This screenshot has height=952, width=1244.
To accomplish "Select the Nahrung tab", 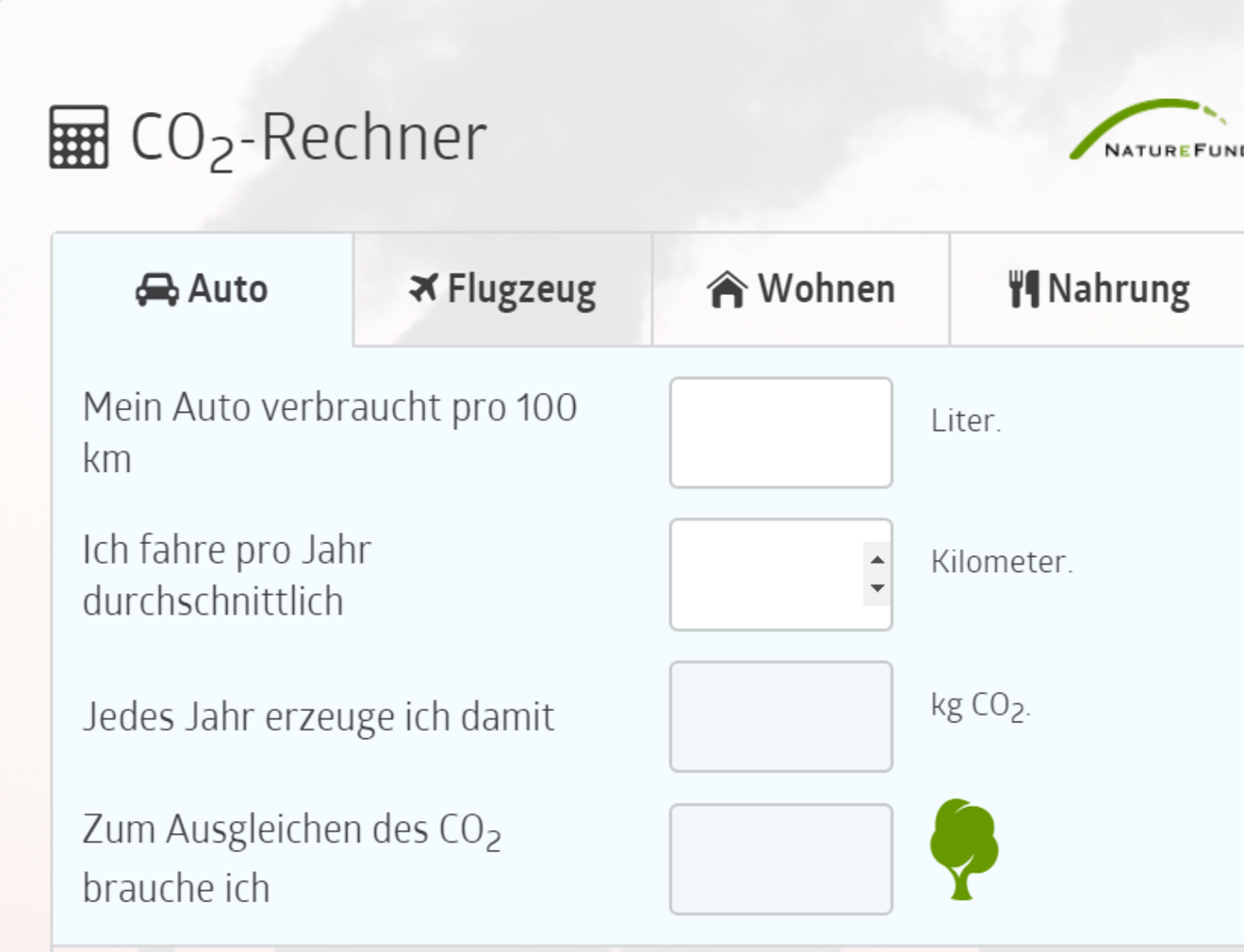I will pos(1099,289).
